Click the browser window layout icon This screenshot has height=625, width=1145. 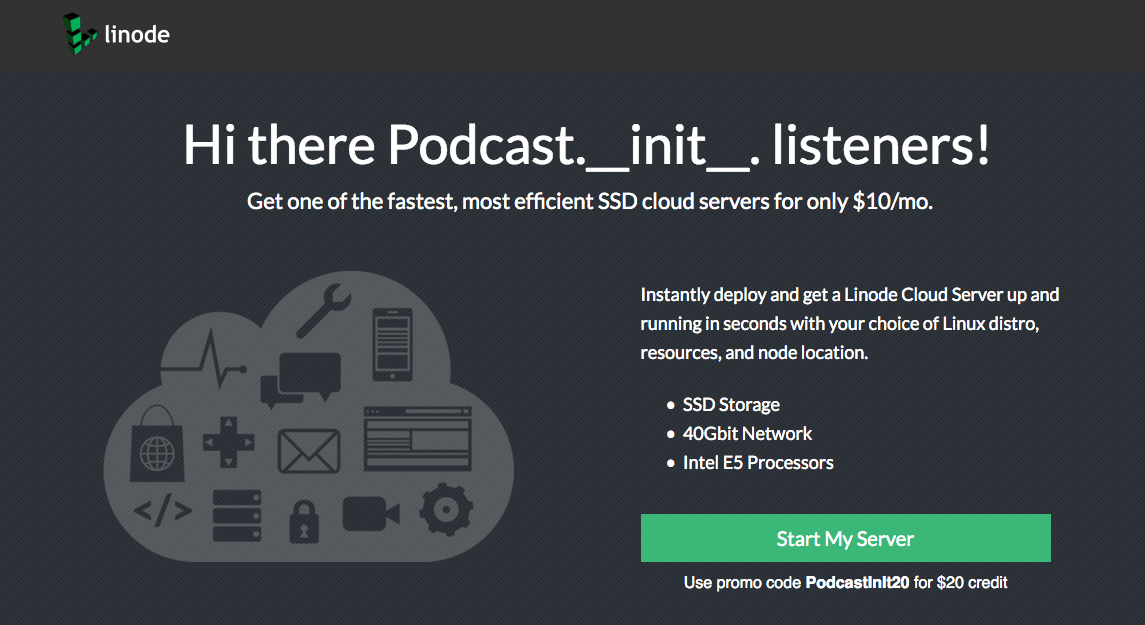418,439
